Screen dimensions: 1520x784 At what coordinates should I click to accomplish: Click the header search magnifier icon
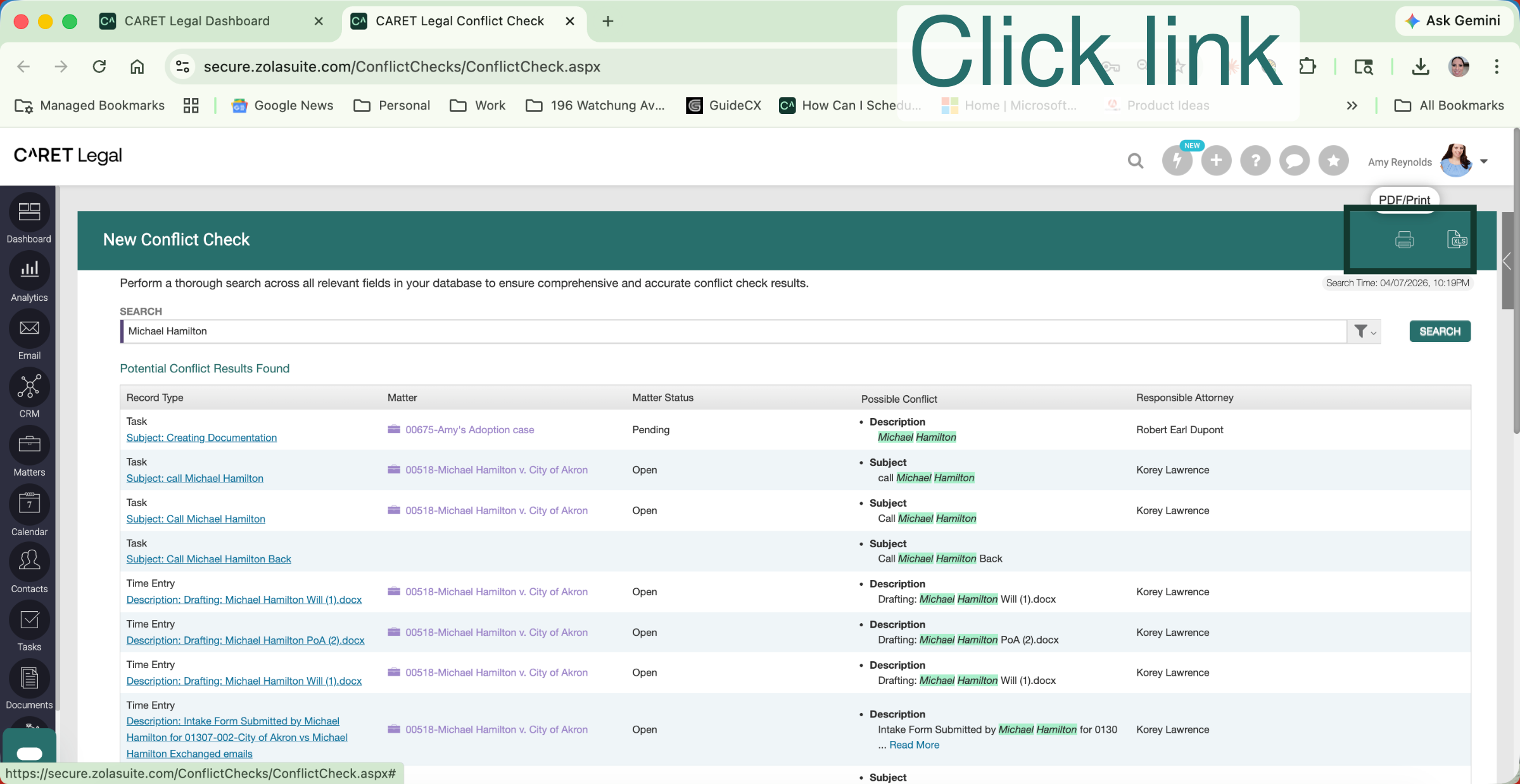[1136, 161]
